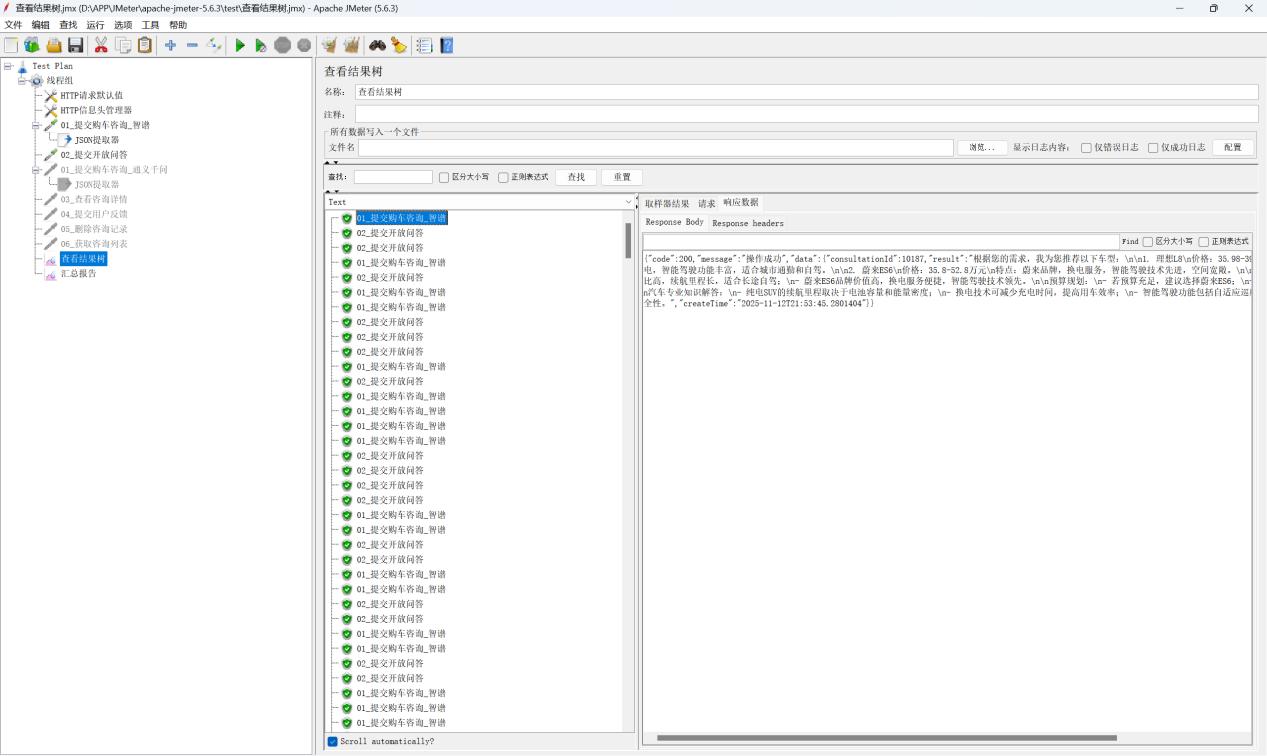Collapse the 01_提交购车咨询_智谱 node in test plan
Screen dimensions: 1267x756
tap(36, 126)
